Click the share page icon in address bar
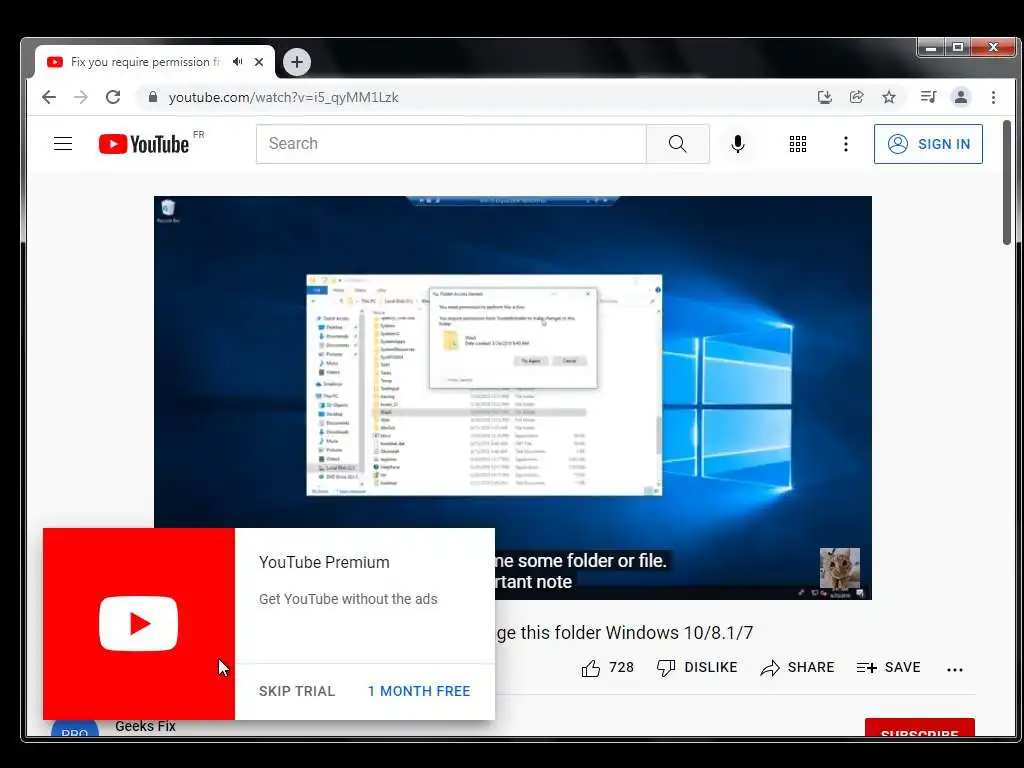The image size is (1024, 768). [x=856, y=97]
